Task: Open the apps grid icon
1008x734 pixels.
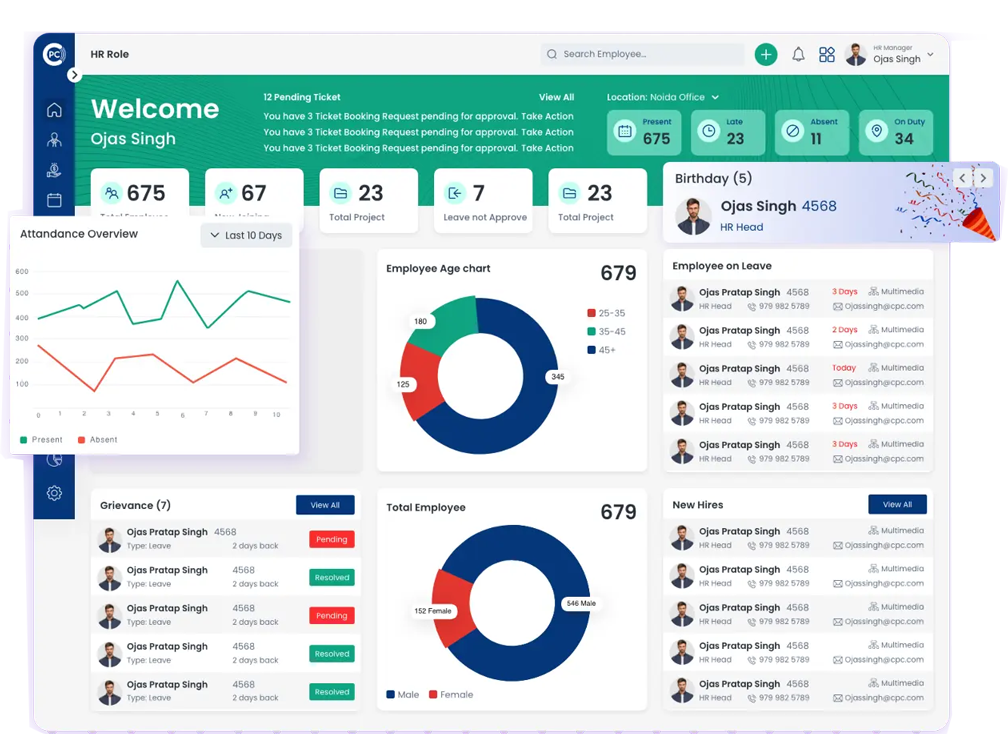Action: click(x=827, y=55)
